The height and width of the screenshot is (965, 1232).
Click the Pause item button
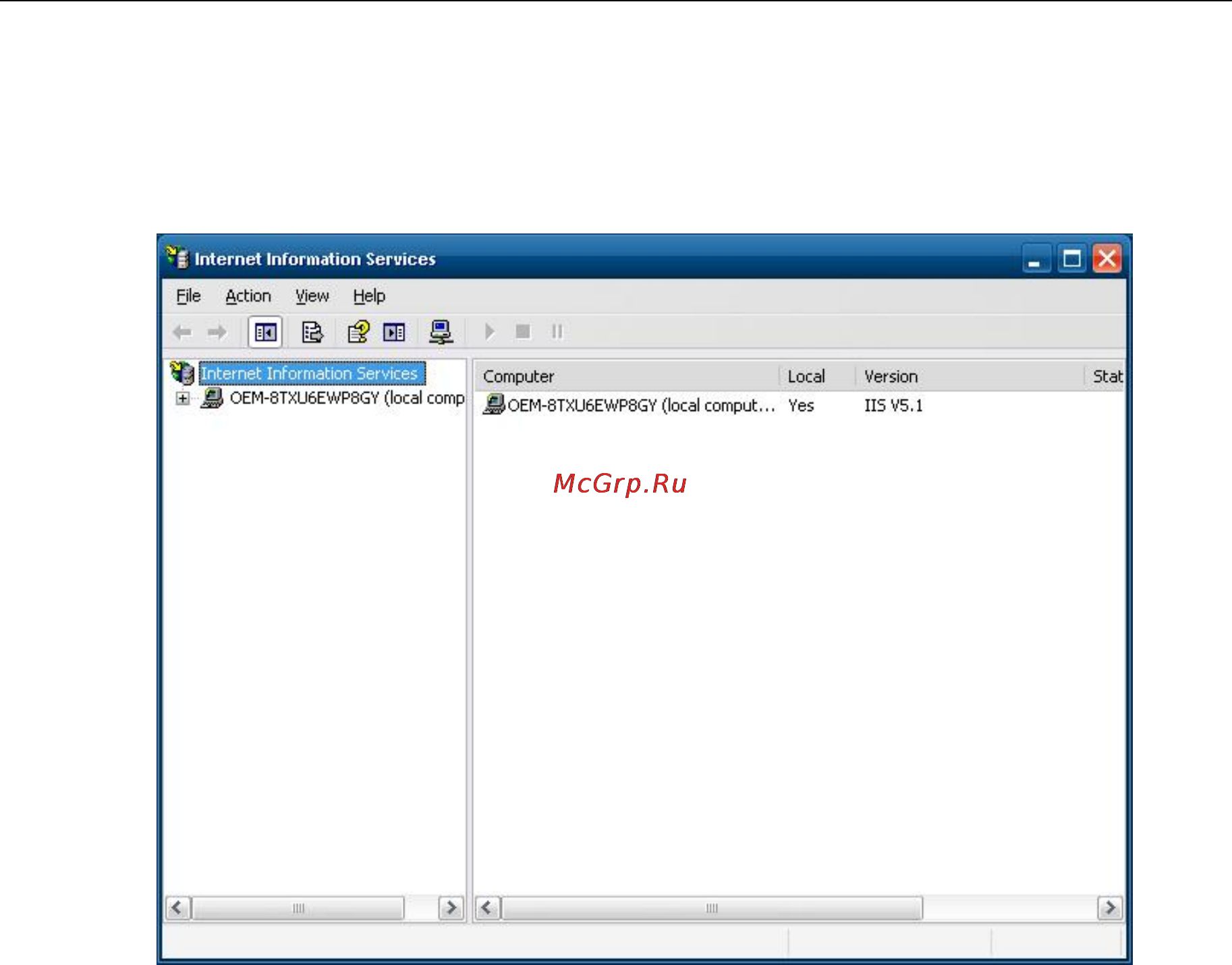pyautogui.click(x=557, y=331)
